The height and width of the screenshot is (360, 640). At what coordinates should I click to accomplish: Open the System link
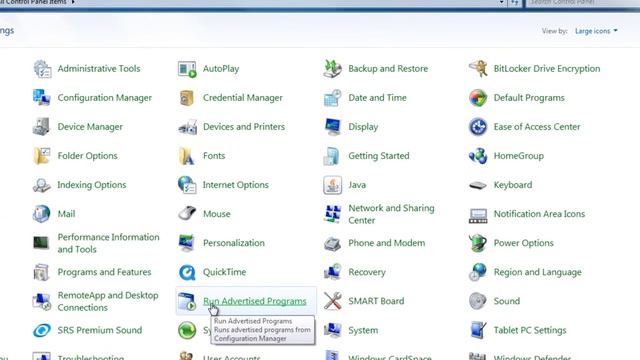[363, 330]
